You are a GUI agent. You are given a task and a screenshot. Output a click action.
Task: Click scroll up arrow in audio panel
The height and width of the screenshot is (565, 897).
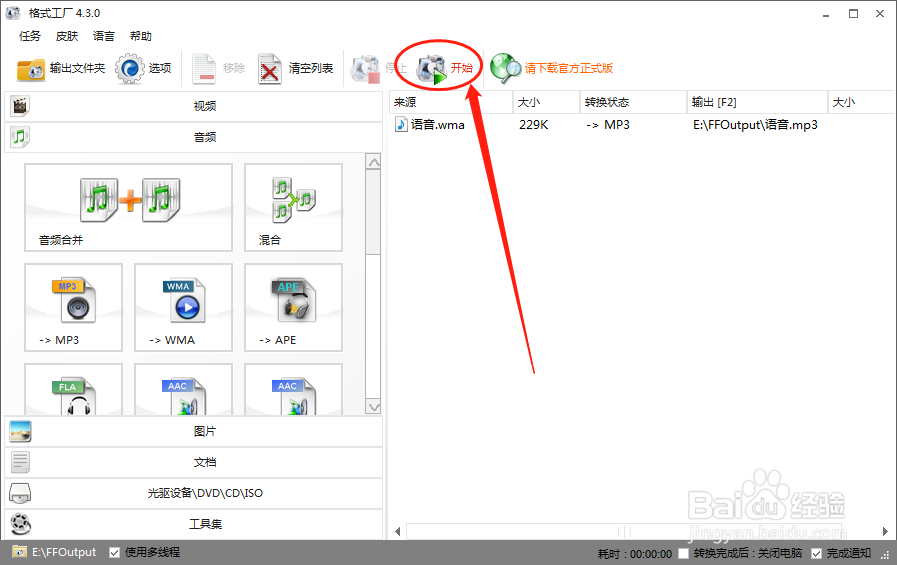coord(374,162)
